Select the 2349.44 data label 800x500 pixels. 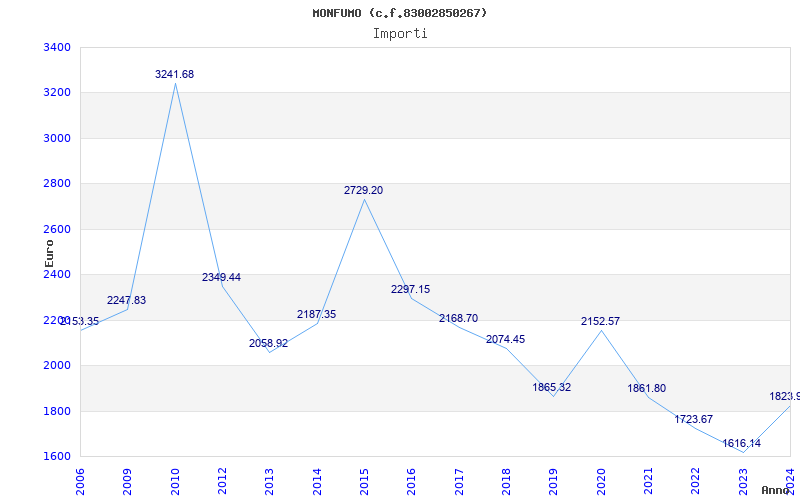click(x=221, y=278)
